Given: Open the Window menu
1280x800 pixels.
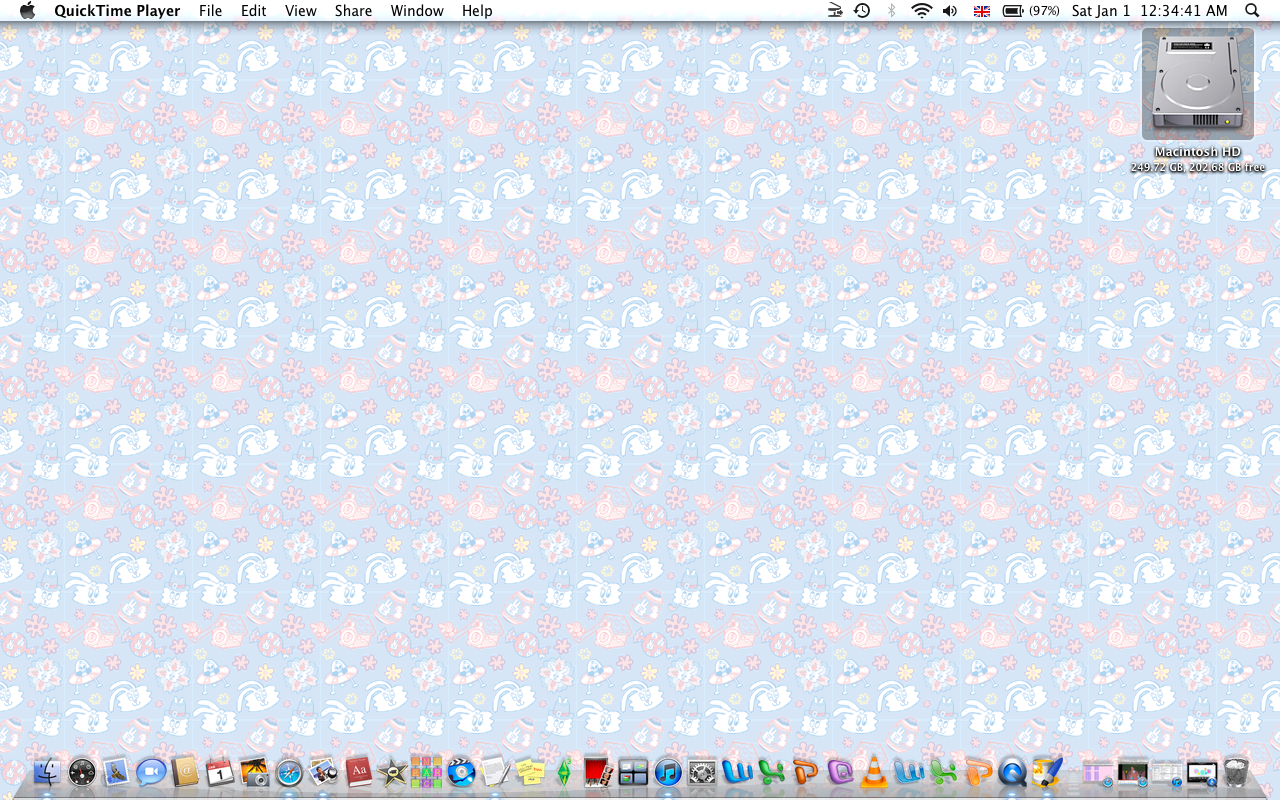Looking at the screenshot, I should point(417,11).
